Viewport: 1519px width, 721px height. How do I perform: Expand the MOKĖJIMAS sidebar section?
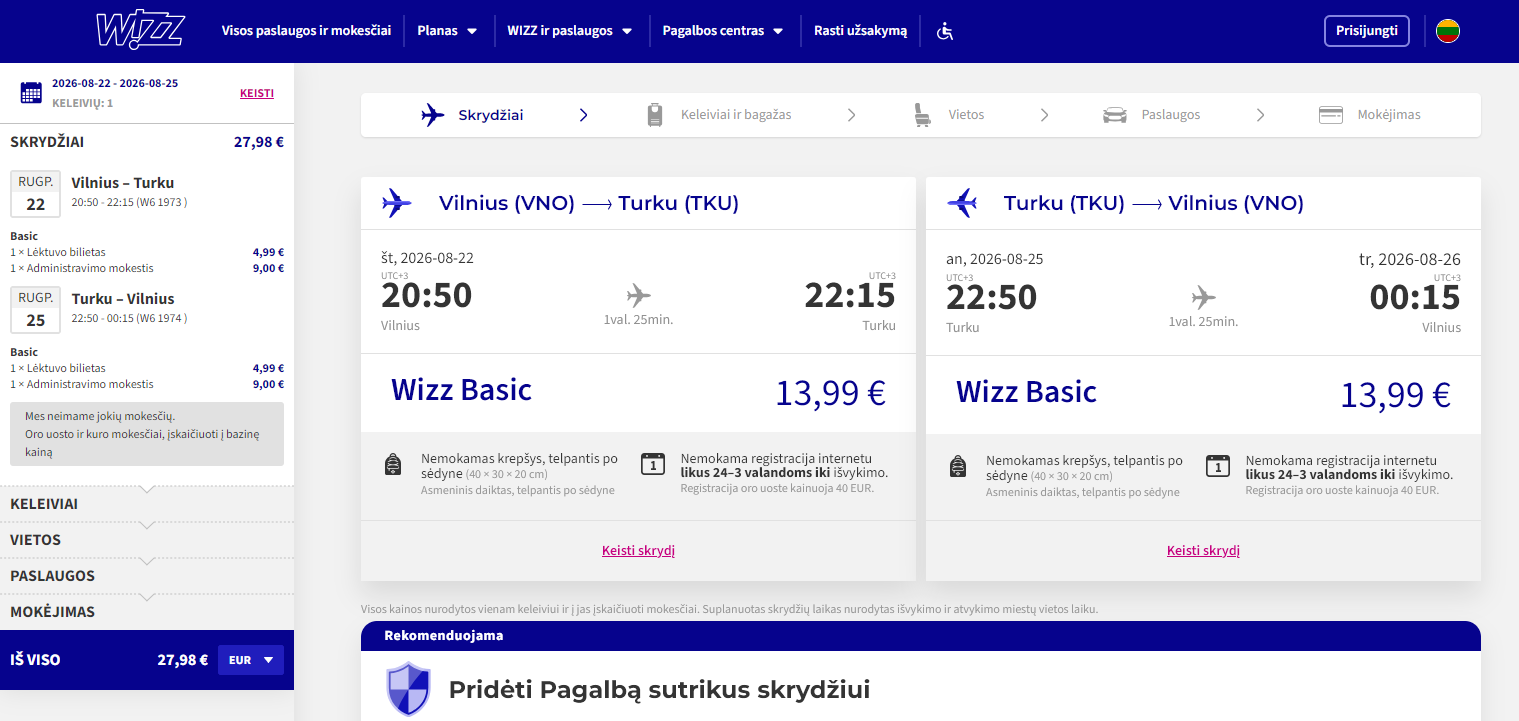click(x=147, y=612)
